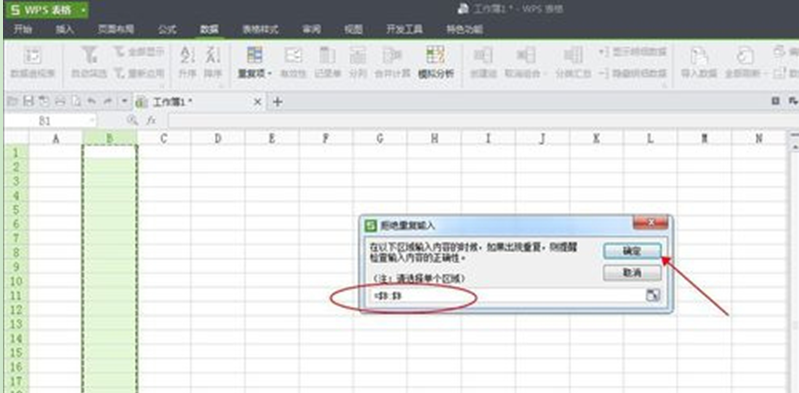Click the Name Box showing B1

coord(45,120)
